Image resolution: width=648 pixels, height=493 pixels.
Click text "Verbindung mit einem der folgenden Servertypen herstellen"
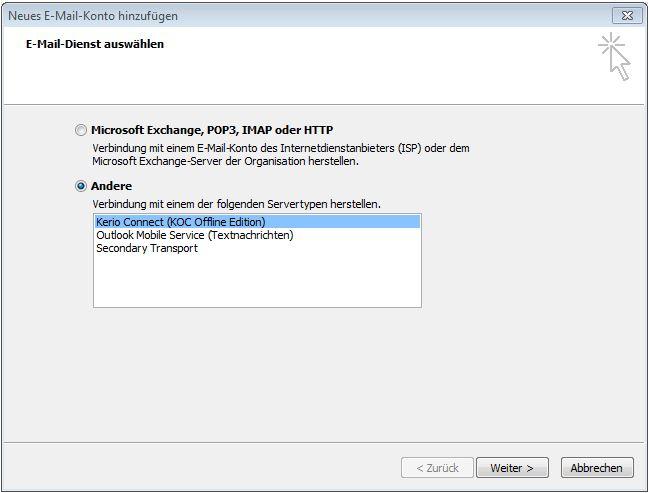coord(236,204)
